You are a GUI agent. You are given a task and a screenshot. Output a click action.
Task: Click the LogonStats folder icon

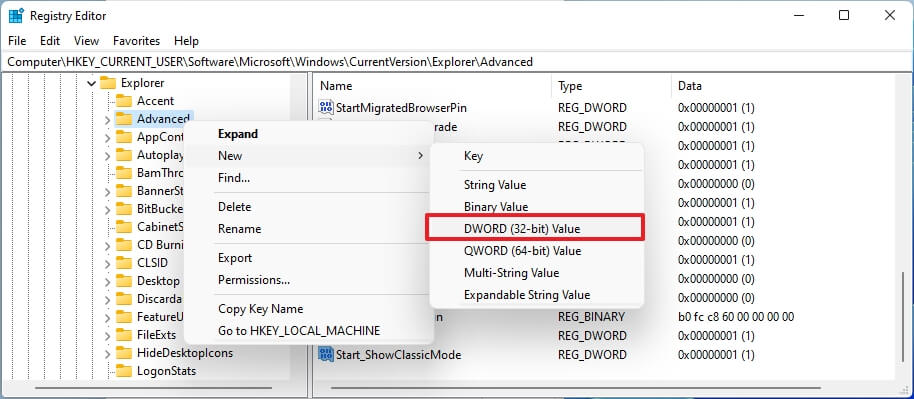tap(124, 370)
